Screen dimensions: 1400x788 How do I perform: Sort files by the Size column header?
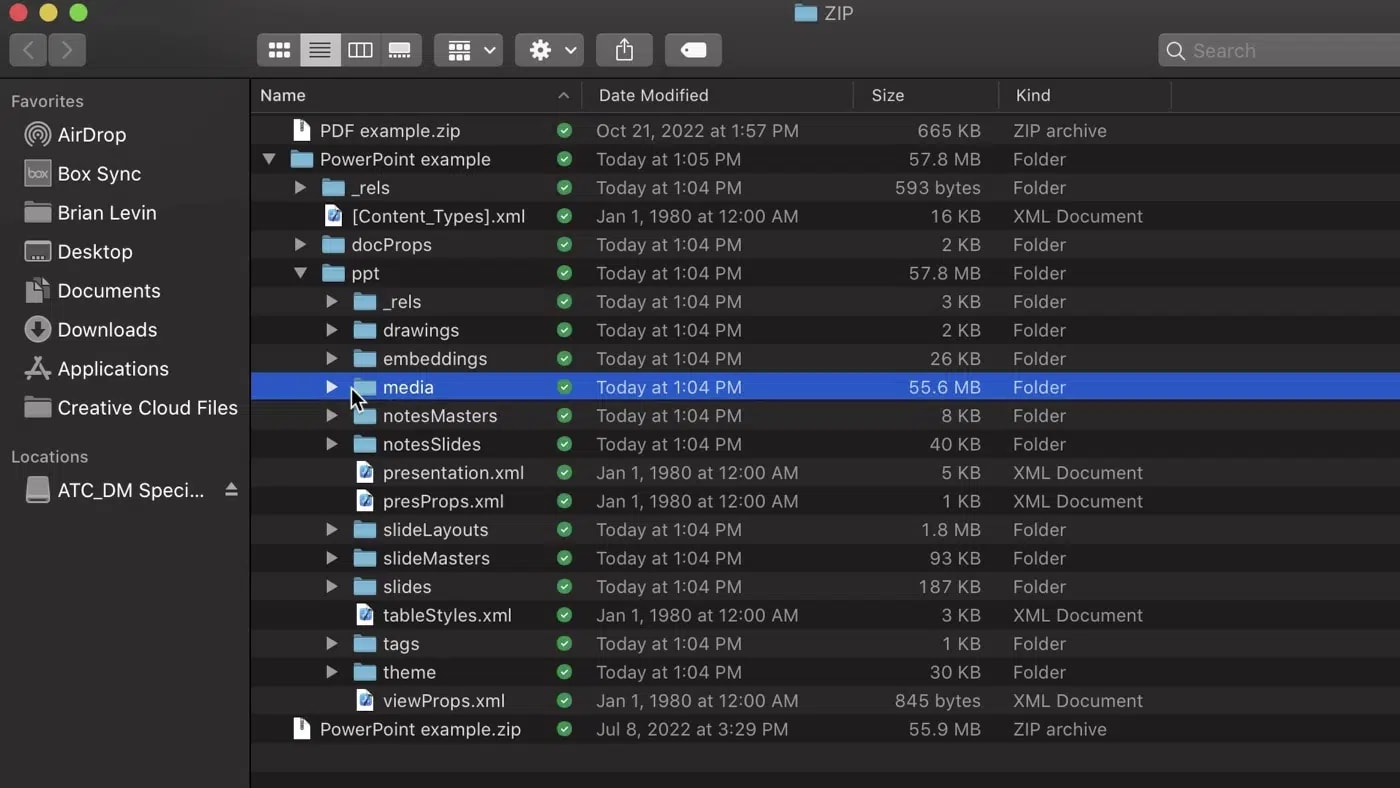[x=887, y=95]
